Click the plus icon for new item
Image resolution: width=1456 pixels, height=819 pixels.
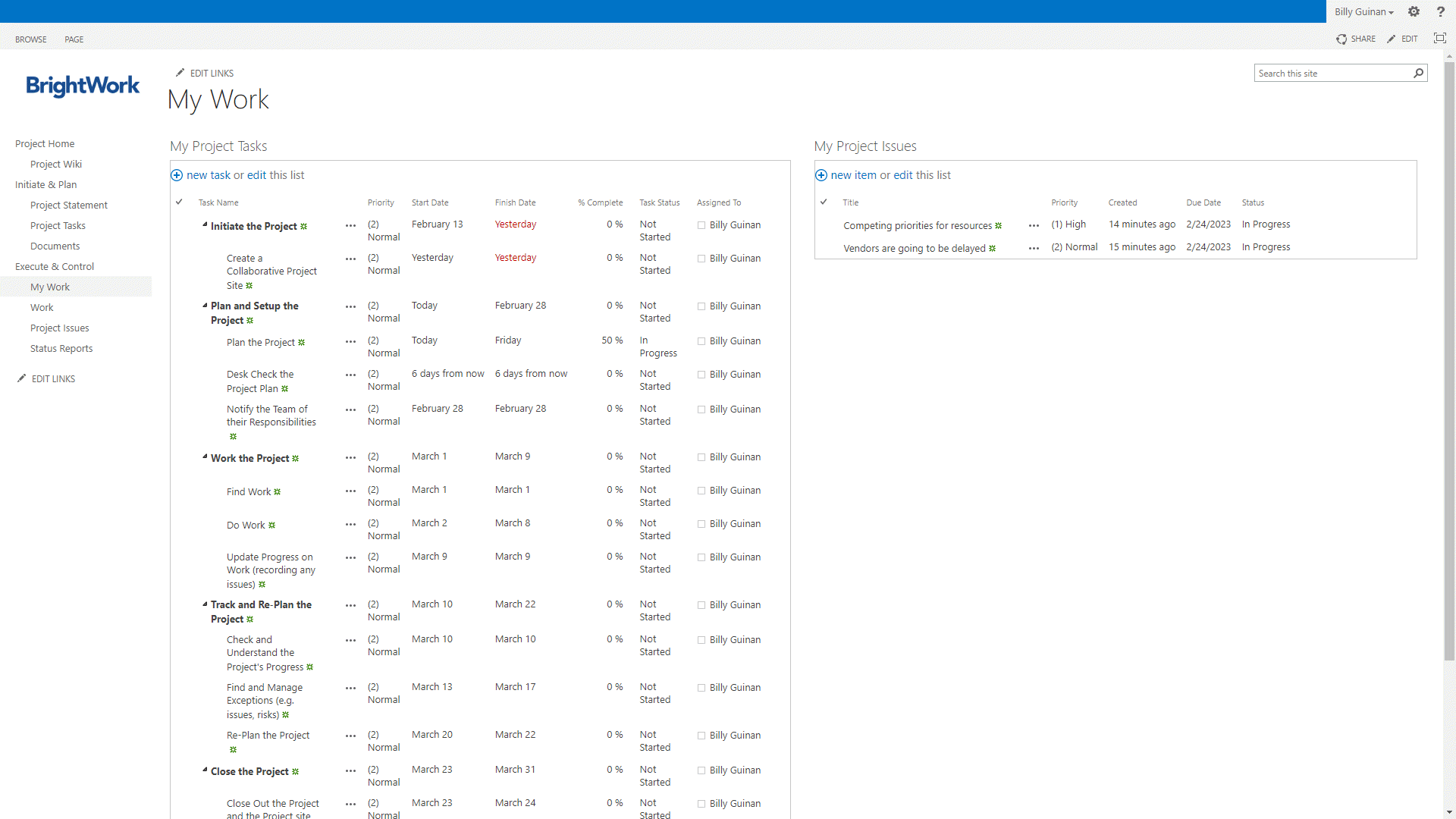[821, 175]
